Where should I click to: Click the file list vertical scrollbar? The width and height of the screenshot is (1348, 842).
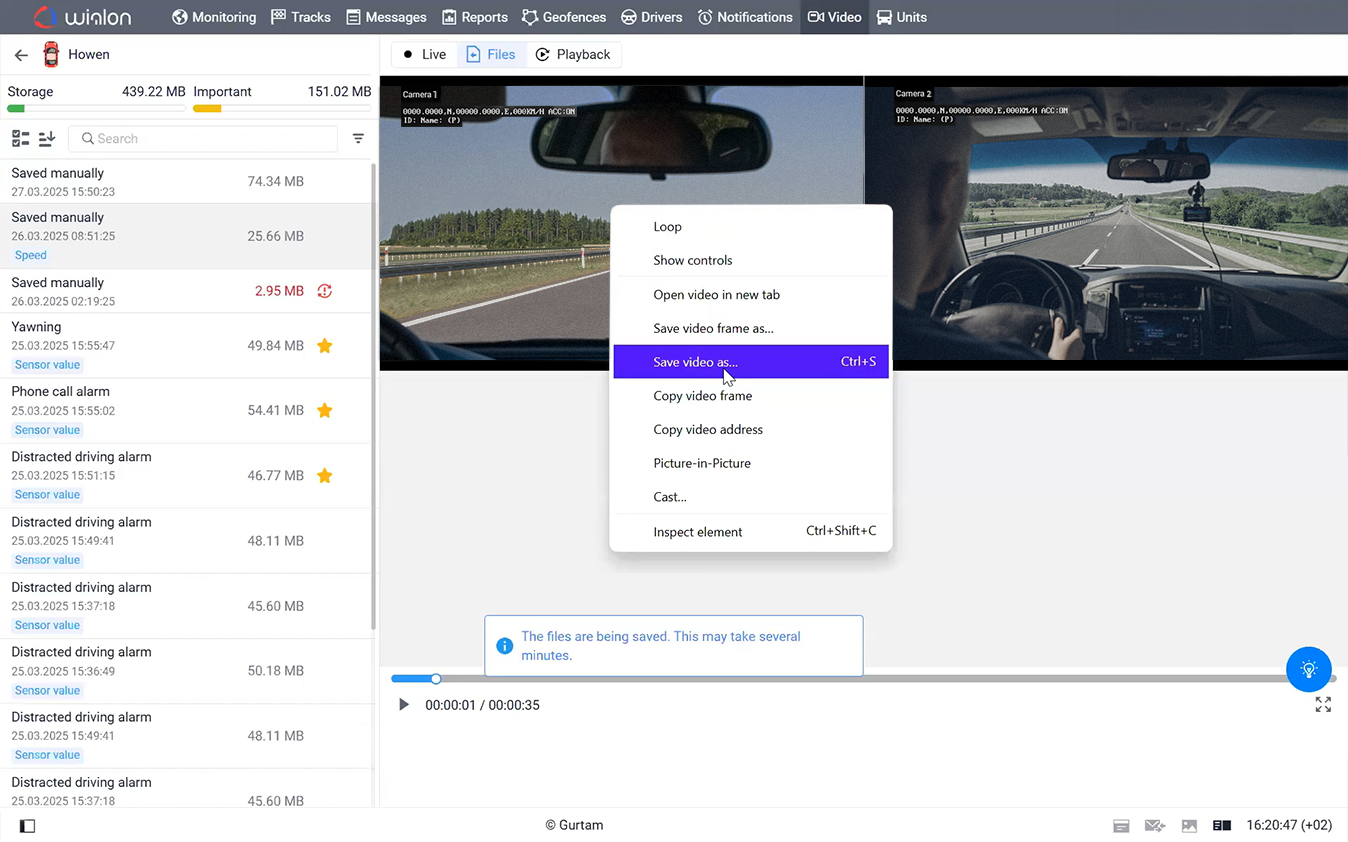coord(374,396)
